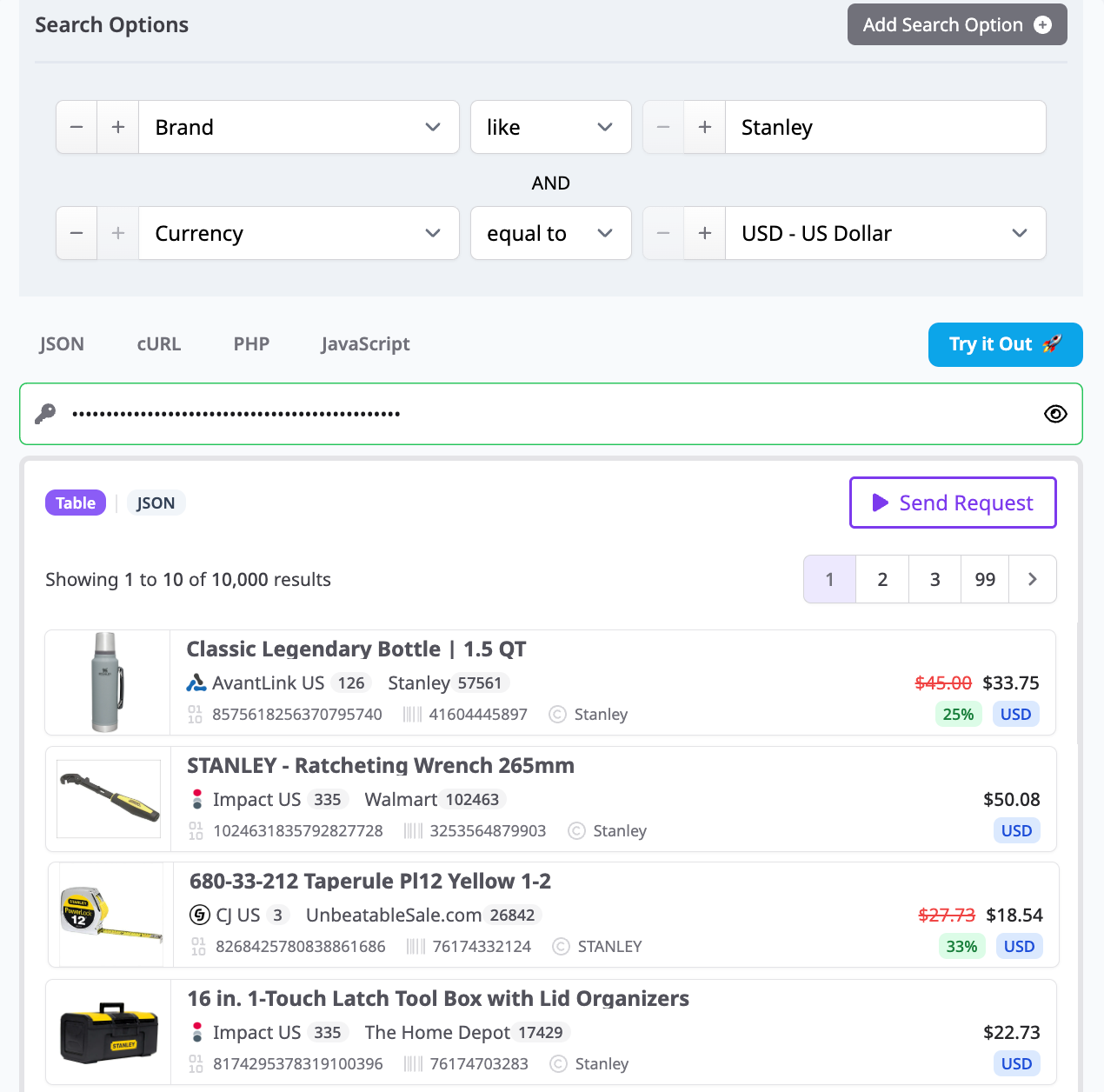The width and height of the screenshot is (1104, 1092).
Task: Click the Classic Legendary Bottle thumbnail
Action: [x=107, y=682]
